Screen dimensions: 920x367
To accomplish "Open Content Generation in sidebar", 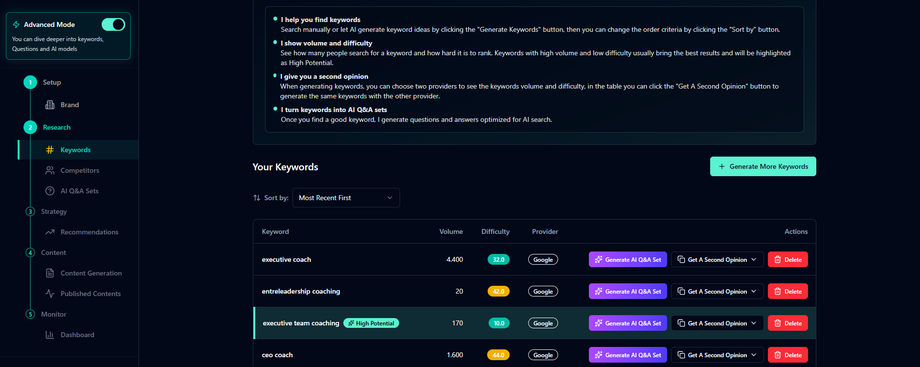I will 91,273.
